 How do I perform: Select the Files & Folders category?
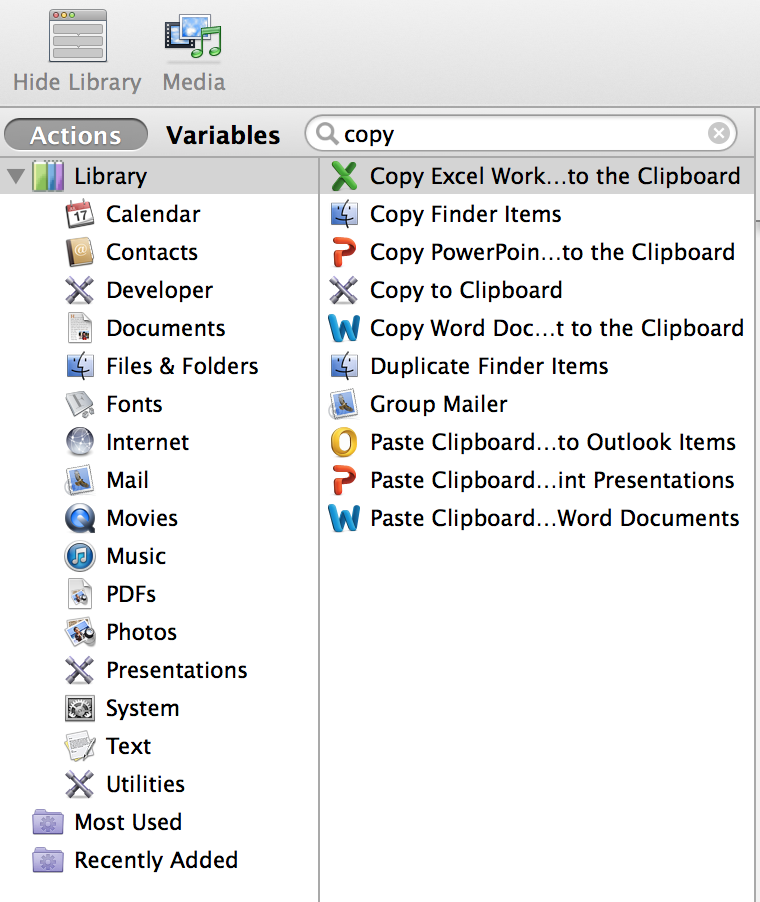[182, 366]
